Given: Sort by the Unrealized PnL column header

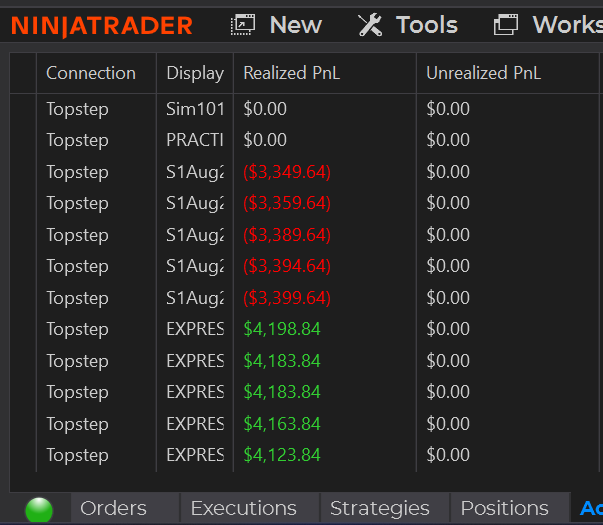Looking at the screenshot, I should click(508, 73).
